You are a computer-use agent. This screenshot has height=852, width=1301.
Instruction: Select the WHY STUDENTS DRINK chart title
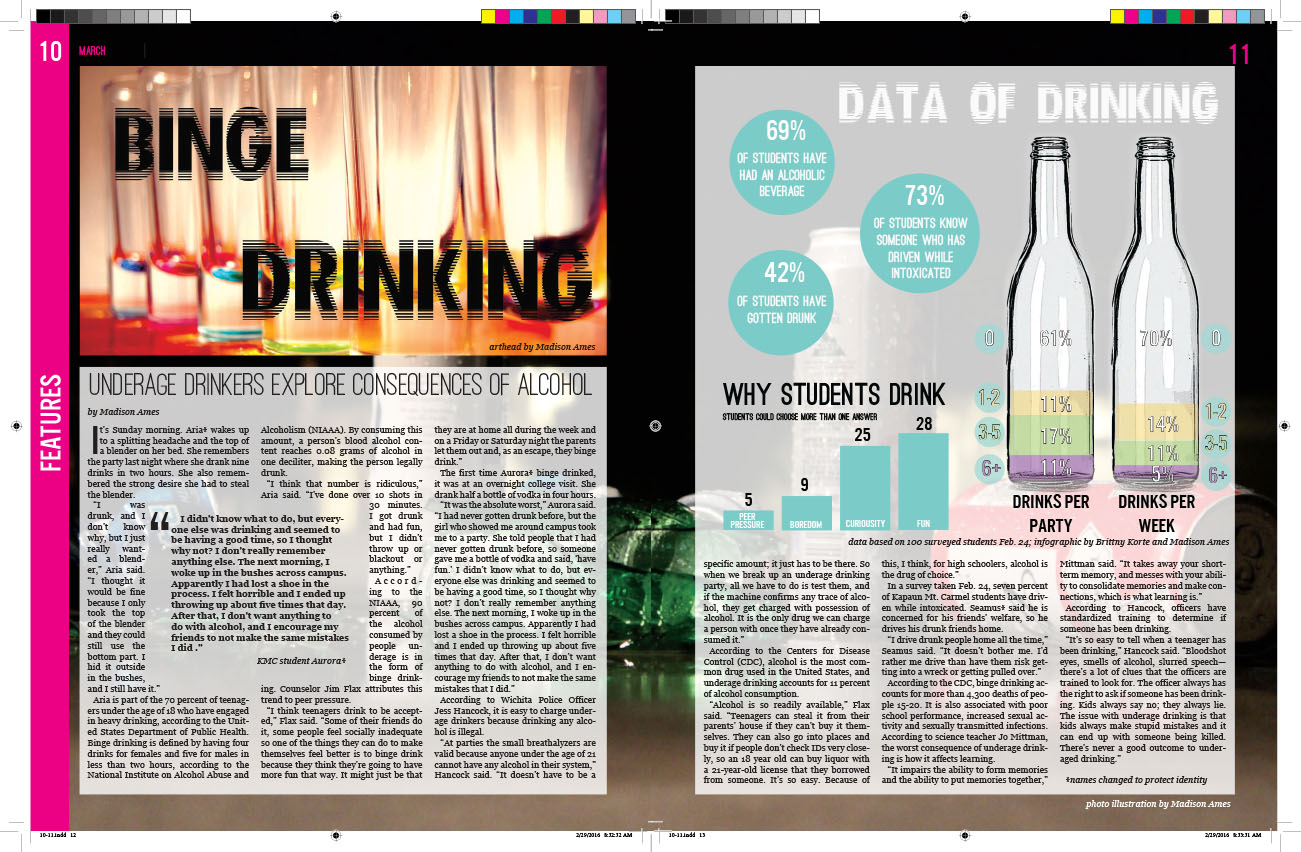click(x=832, y=392)
